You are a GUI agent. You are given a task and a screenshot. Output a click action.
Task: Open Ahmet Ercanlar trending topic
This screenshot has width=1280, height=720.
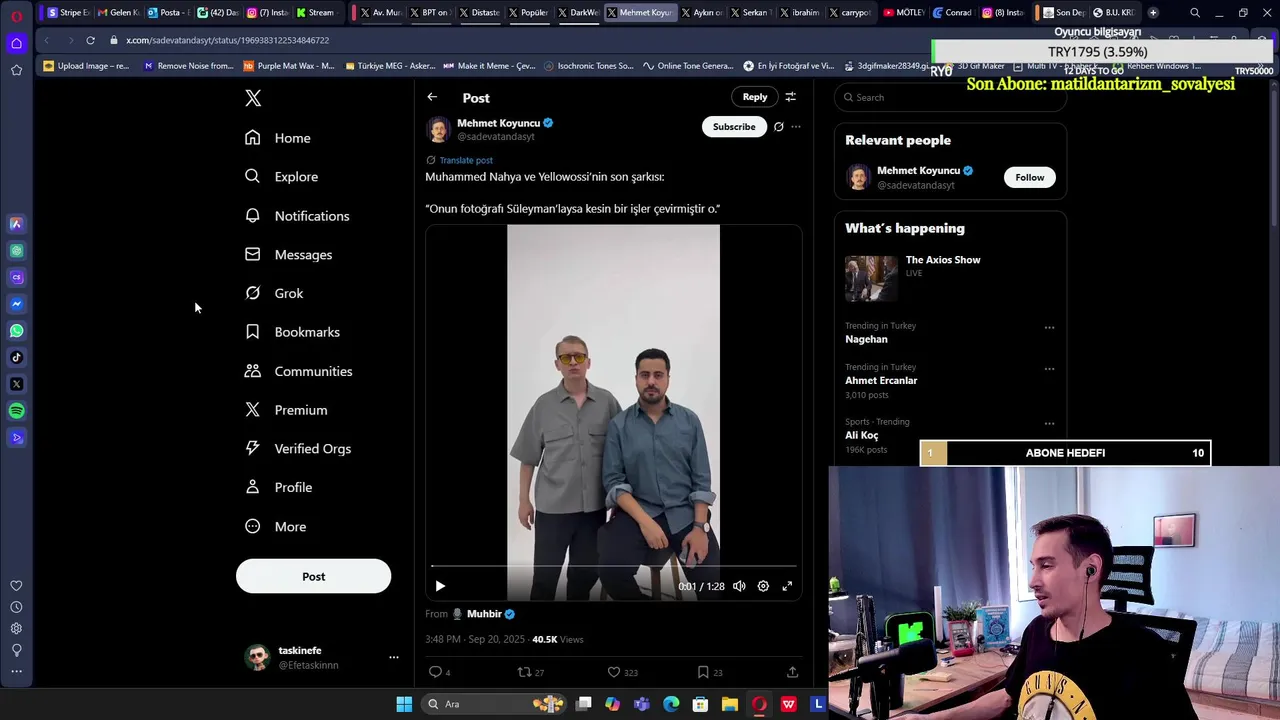pyautogui.click(x=881, y=380)
